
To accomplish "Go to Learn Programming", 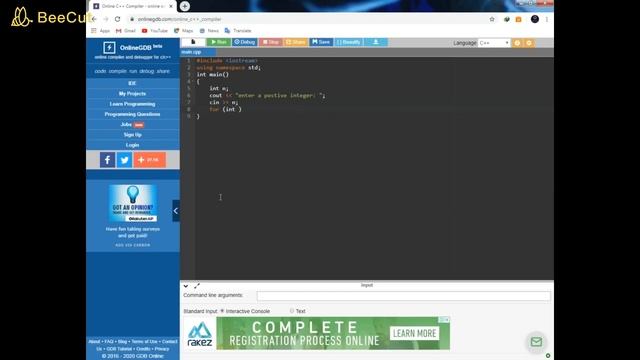I will (x=132, y=104).
